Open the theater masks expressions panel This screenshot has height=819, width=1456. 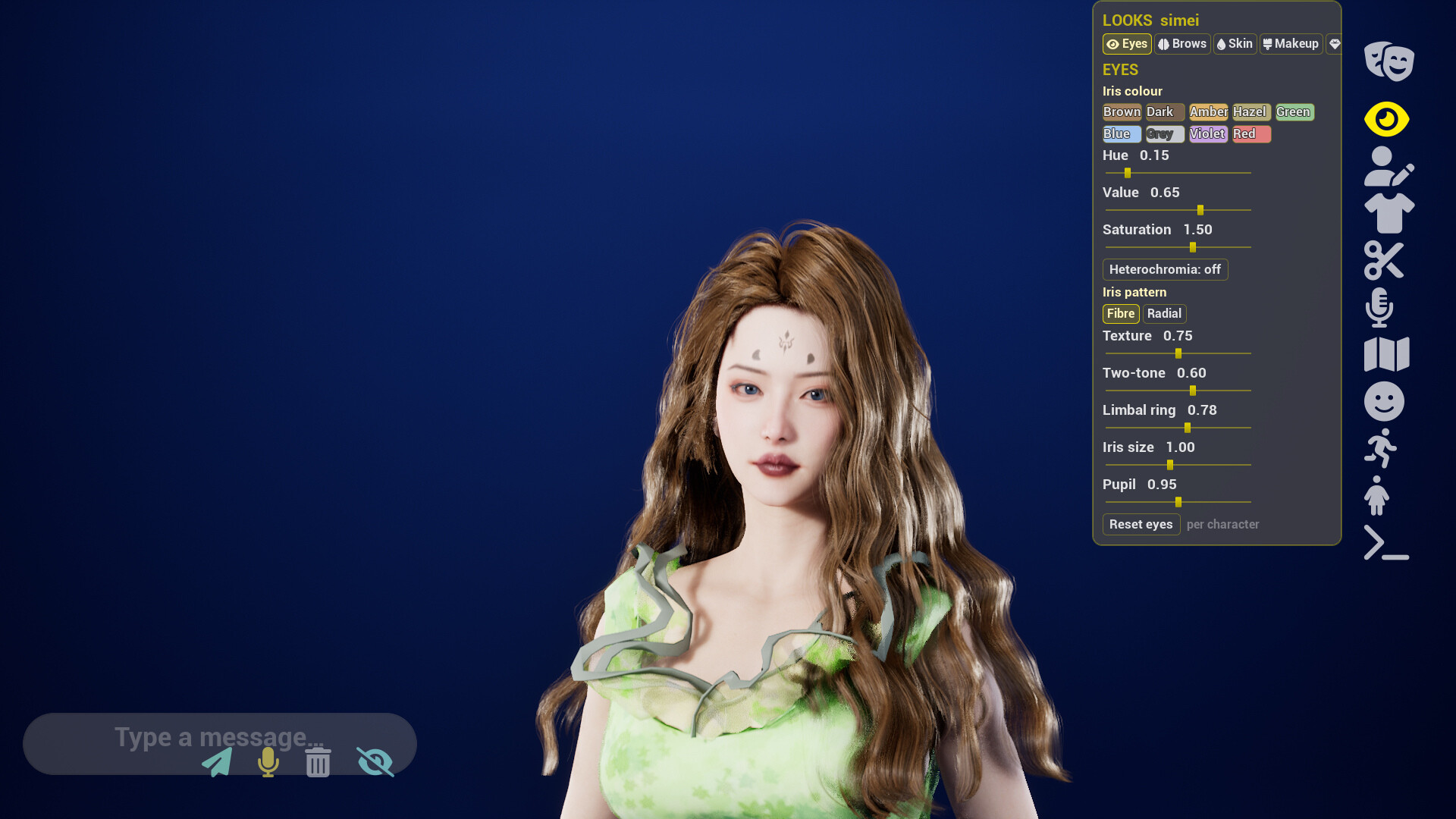point(1389,61)
